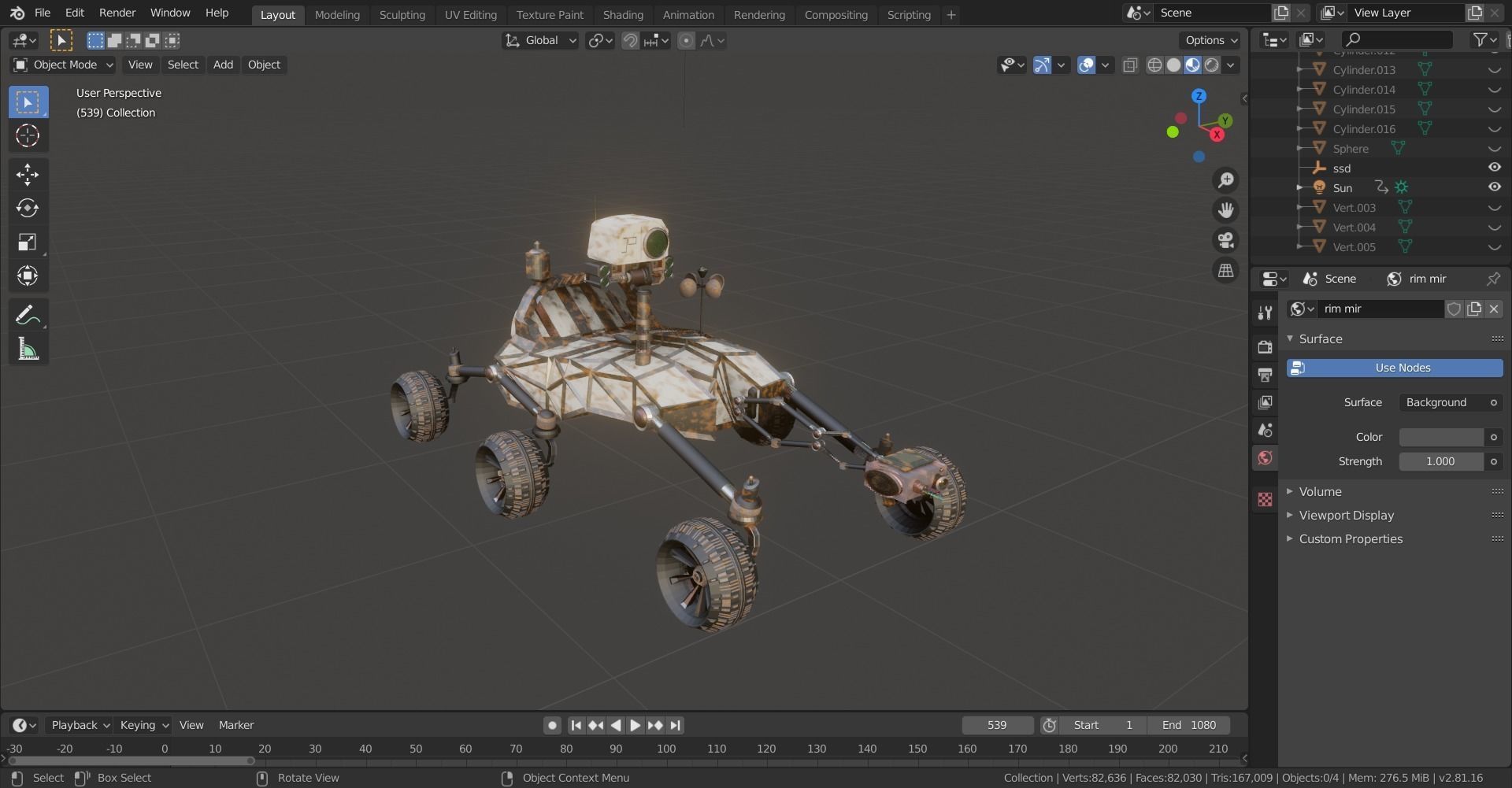1512x788 pixels.
Task: Switch to the Shading workspace tab
Action: 623,14
